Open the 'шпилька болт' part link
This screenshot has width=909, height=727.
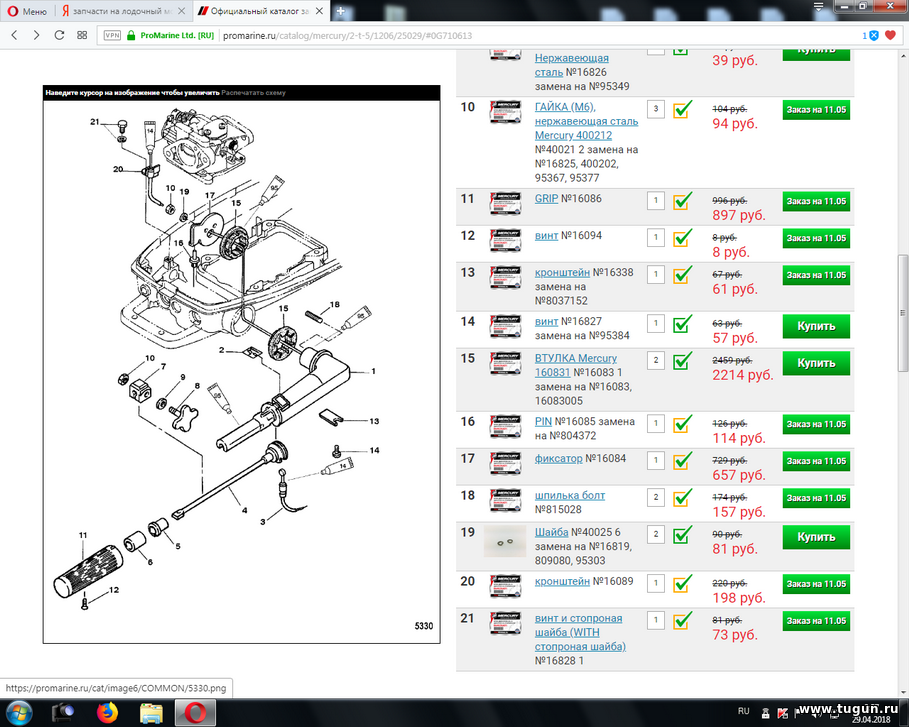click(570, 496)
